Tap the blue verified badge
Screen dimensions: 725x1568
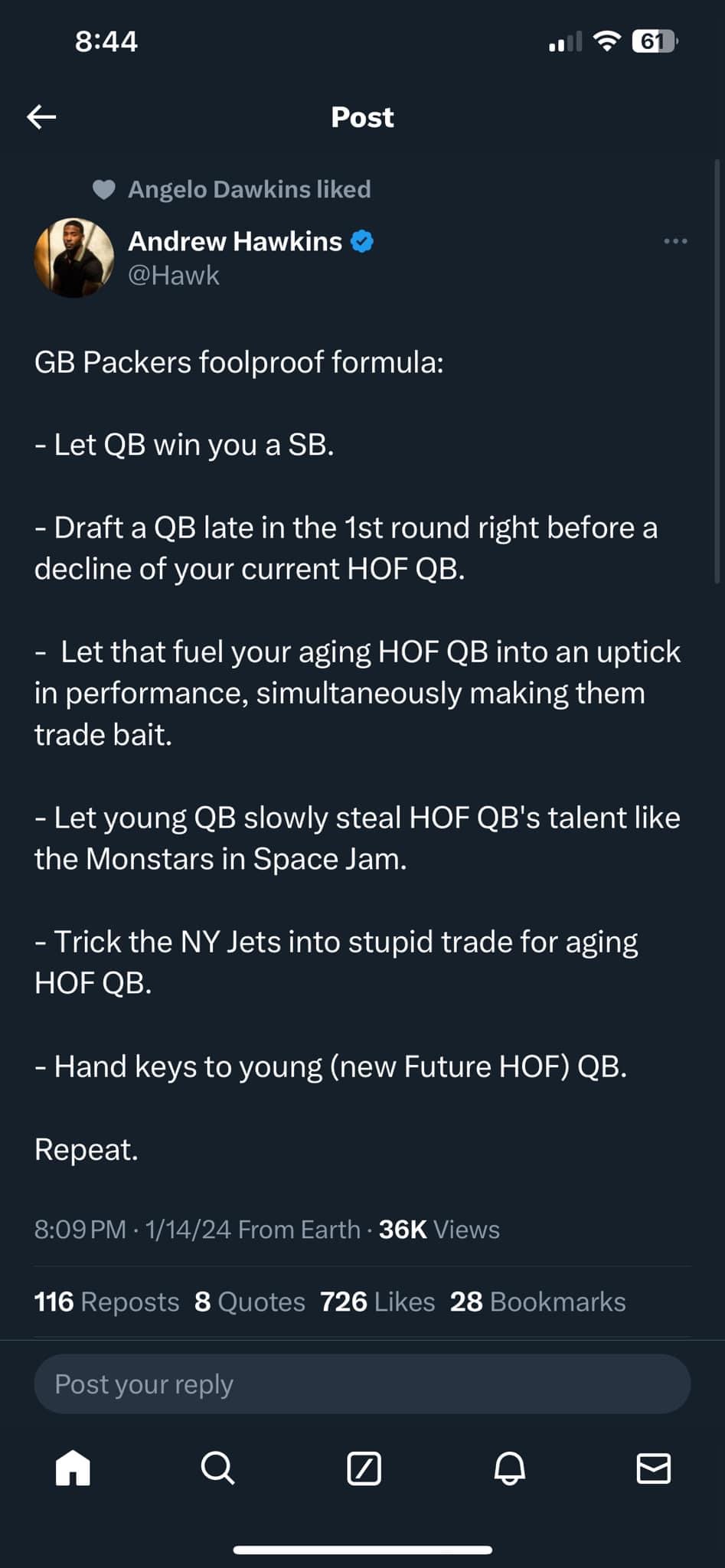[x=361, y=241]
